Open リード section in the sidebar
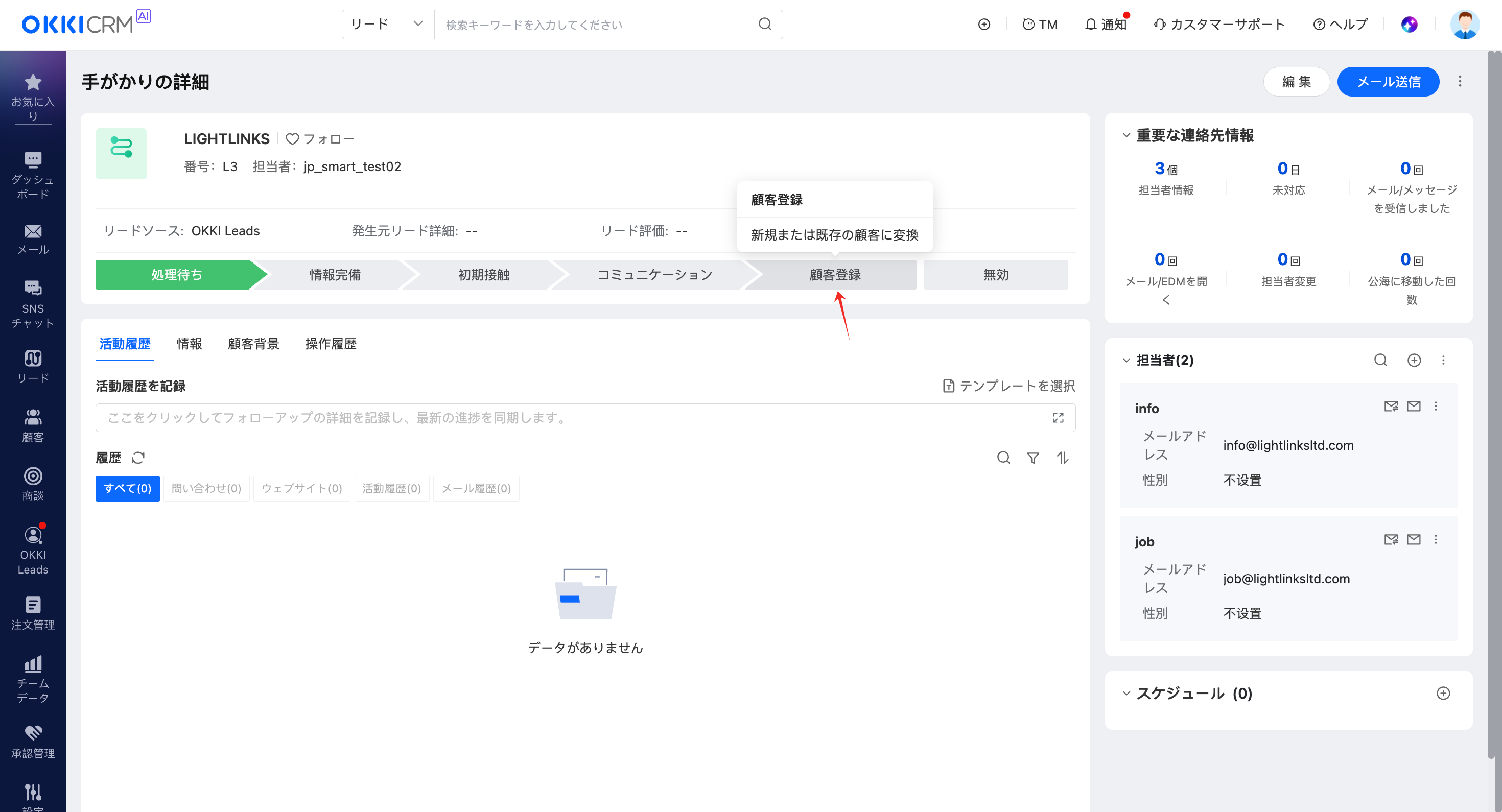This screenshot has width=1502, height=812. pyautogui.click(x=33, y=367)
